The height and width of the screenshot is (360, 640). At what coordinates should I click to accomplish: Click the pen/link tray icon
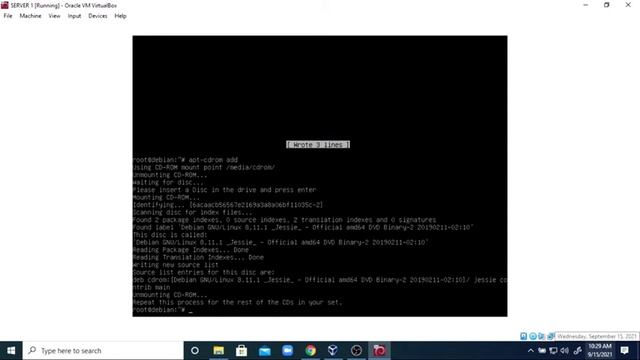tap(577, 351)
